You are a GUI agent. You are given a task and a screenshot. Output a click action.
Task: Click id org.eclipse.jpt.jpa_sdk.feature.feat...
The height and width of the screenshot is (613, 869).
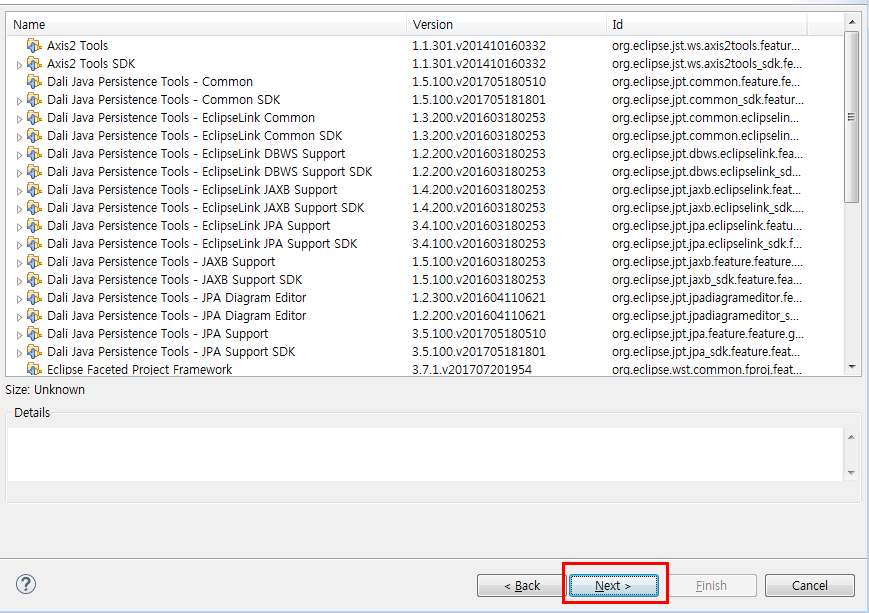[706, 352]
